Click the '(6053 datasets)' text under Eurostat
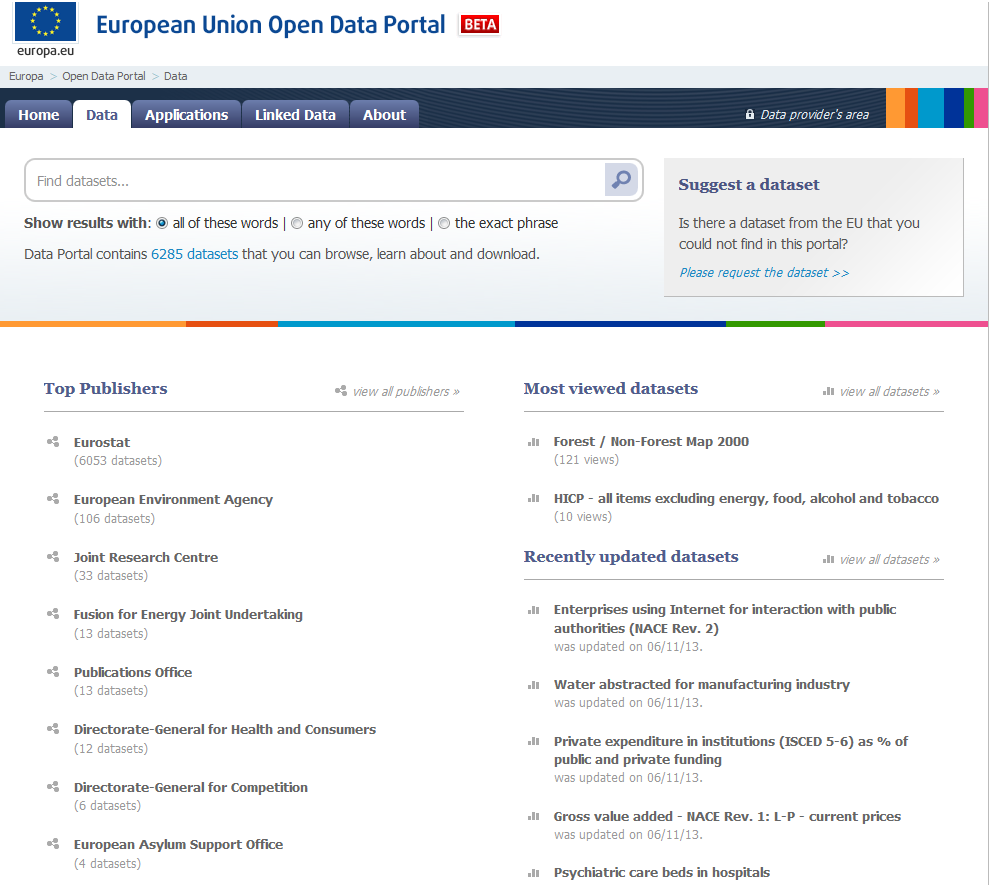Screen dimensions: 989x887 coord(118,461)
